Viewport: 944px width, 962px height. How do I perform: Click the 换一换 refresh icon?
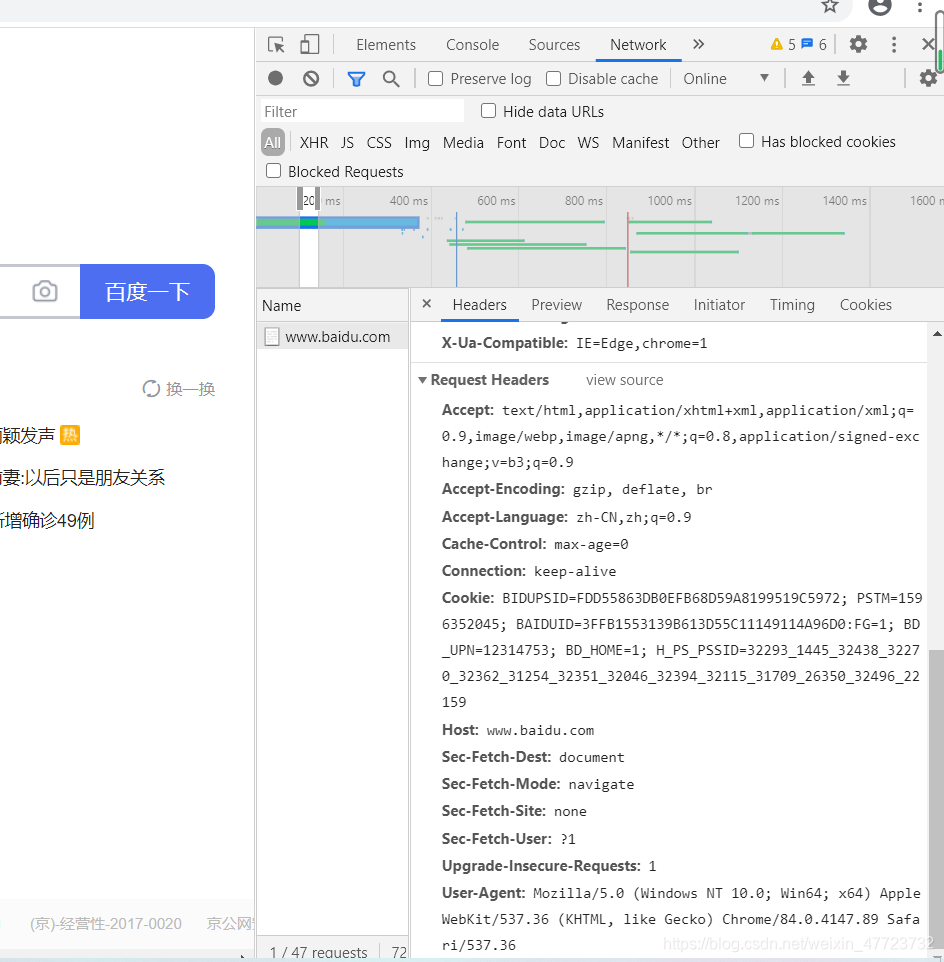151,389
